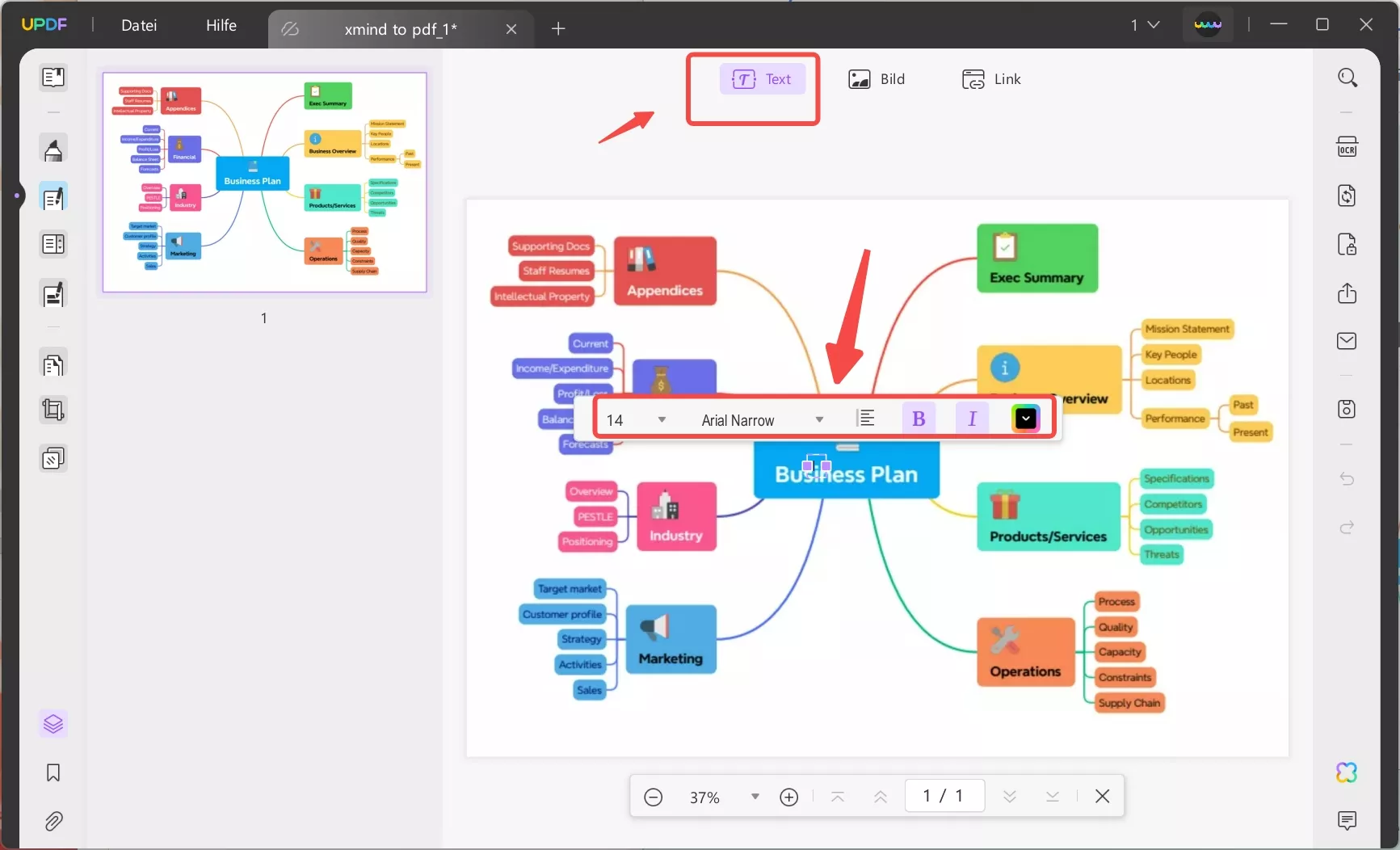Launch the AI assistant
The width and height of the screenshot is (1400, 850).
pyautogui.click(x=1347, y=772)
